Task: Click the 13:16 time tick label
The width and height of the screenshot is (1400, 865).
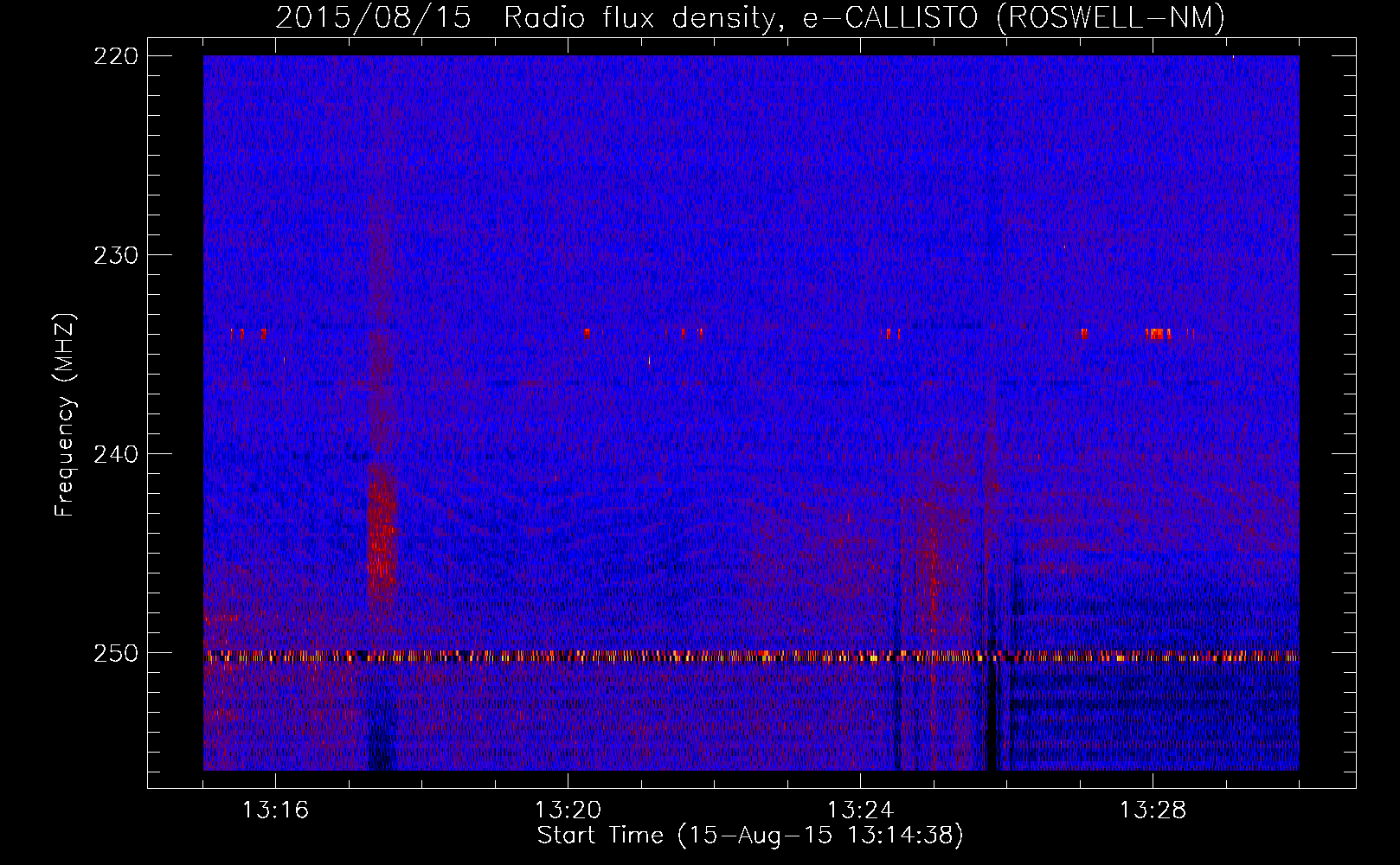Action: pyautogui.click(x=275, y=810)
